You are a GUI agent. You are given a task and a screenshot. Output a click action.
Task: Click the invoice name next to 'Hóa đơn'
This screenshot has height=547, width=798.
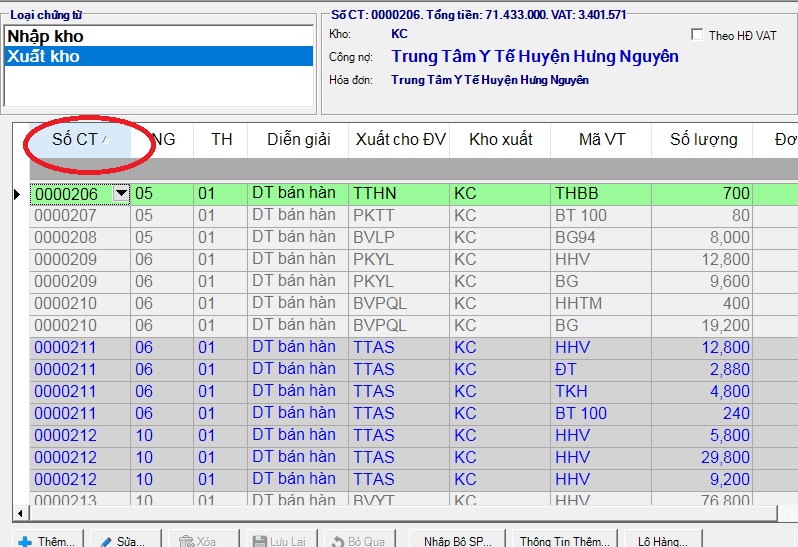point(490,80)
